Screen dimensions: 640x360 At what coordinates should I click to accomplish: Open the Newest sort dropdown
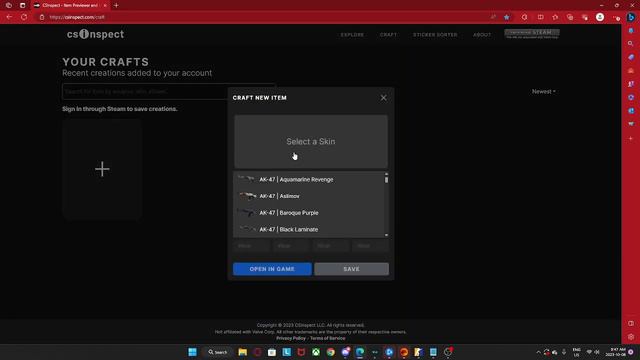(x=543, y=91)
